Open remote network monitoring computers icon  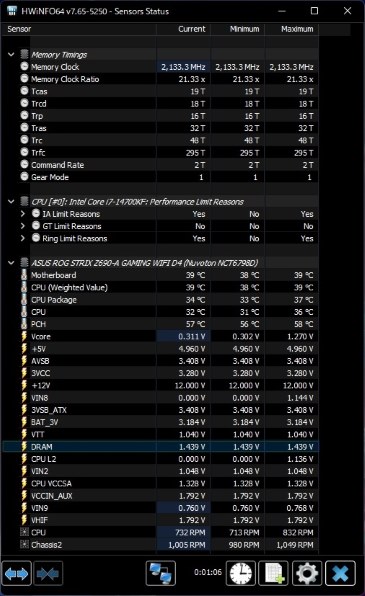pos(160,574)
